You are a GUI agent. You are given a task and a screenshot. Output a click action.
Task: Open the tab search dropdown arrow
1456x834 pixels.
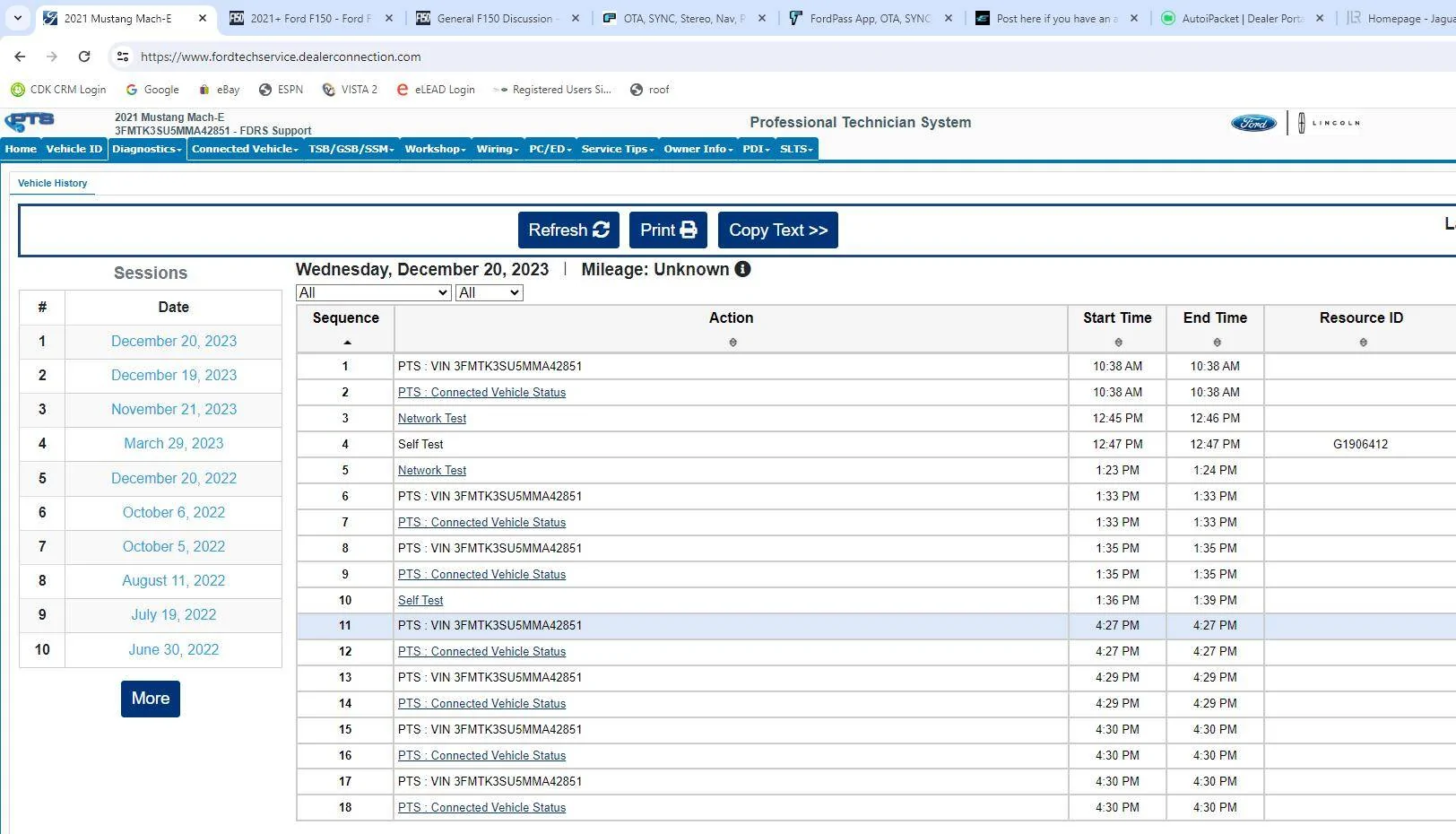click(x=17, y=18)
